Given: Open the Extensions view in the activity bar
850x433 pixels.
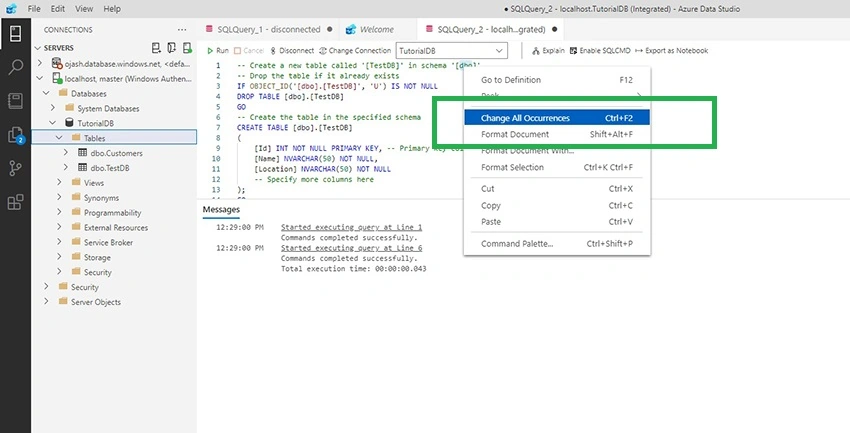Looking at the screenshot, I should tap(15, 203).
